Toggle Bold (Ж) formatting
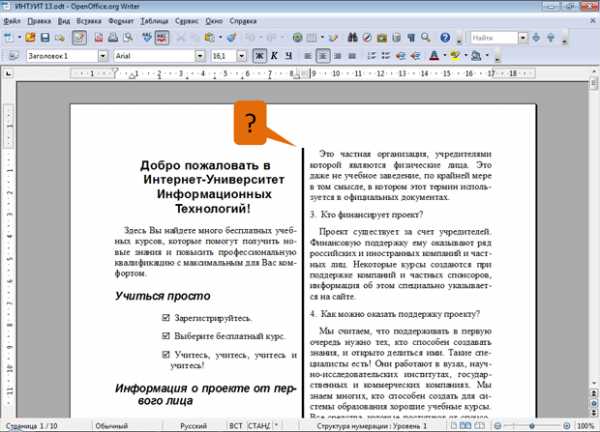The width and height of the screenshot is (600, 432). pyautogui.click(x=259, y=56)
